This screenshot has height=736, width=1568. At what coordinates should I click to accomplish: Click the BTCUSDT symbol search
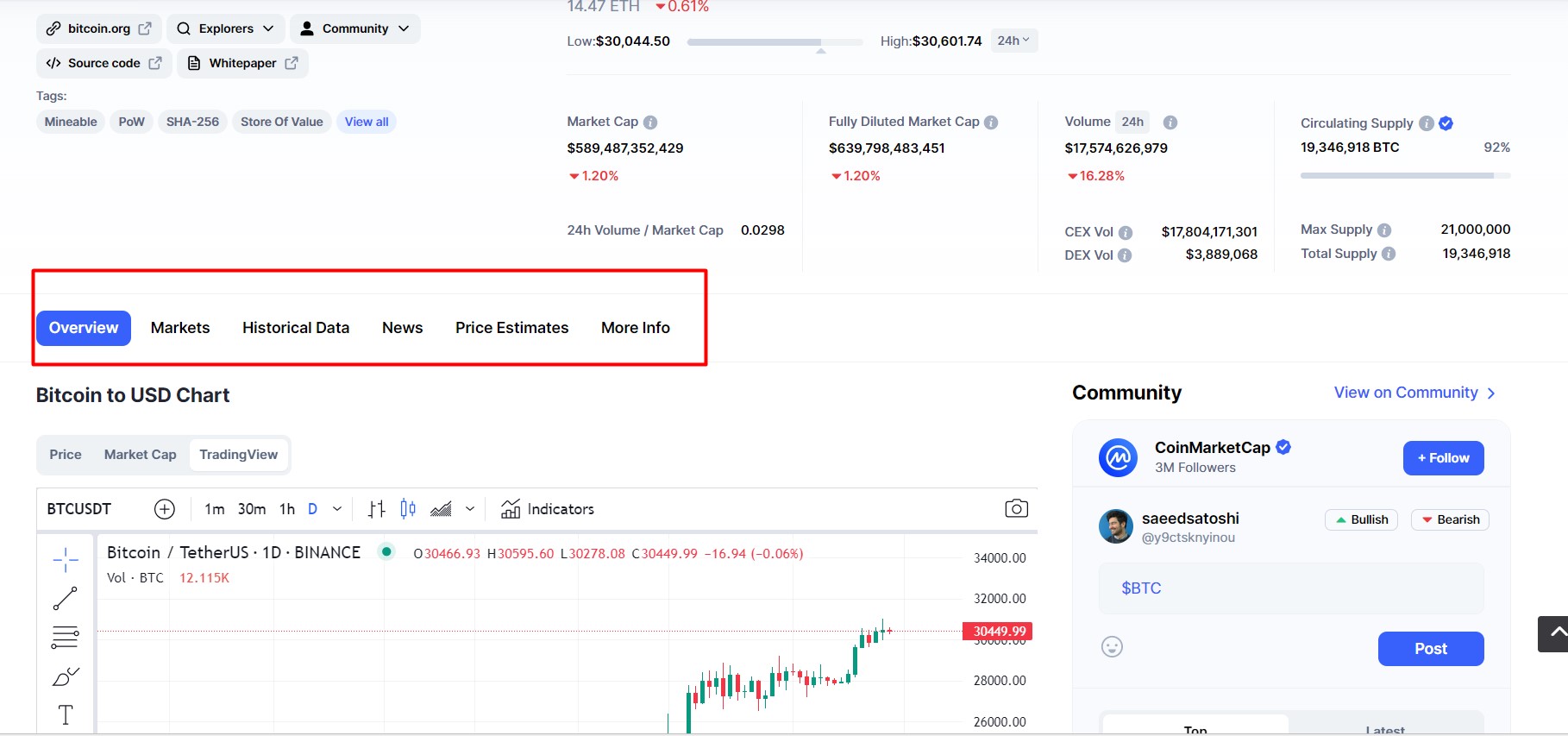pyautogui.click(x=79, y=509)
